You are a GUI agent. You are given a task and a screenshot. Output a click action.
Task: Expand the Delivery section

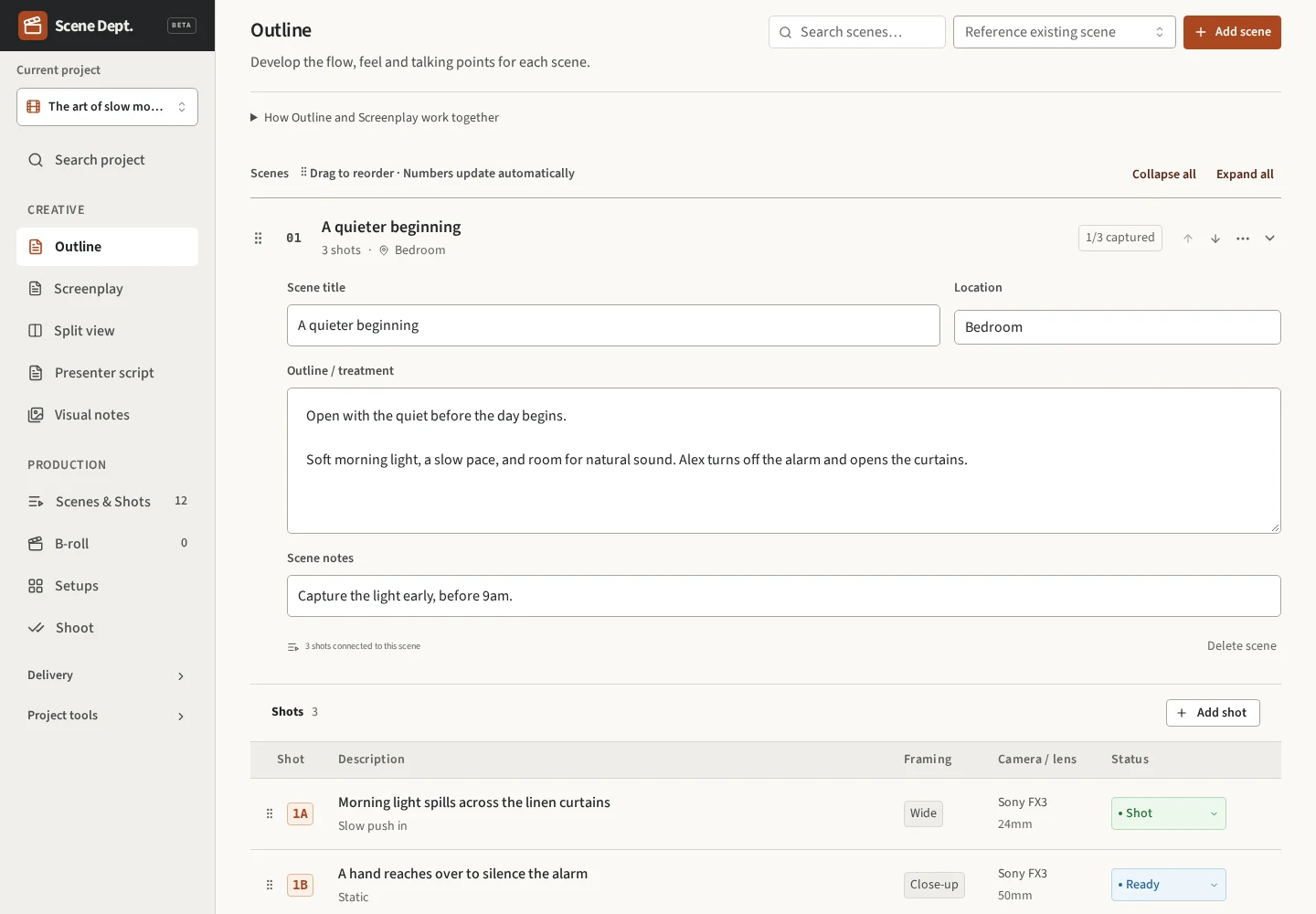pos(107,675)
